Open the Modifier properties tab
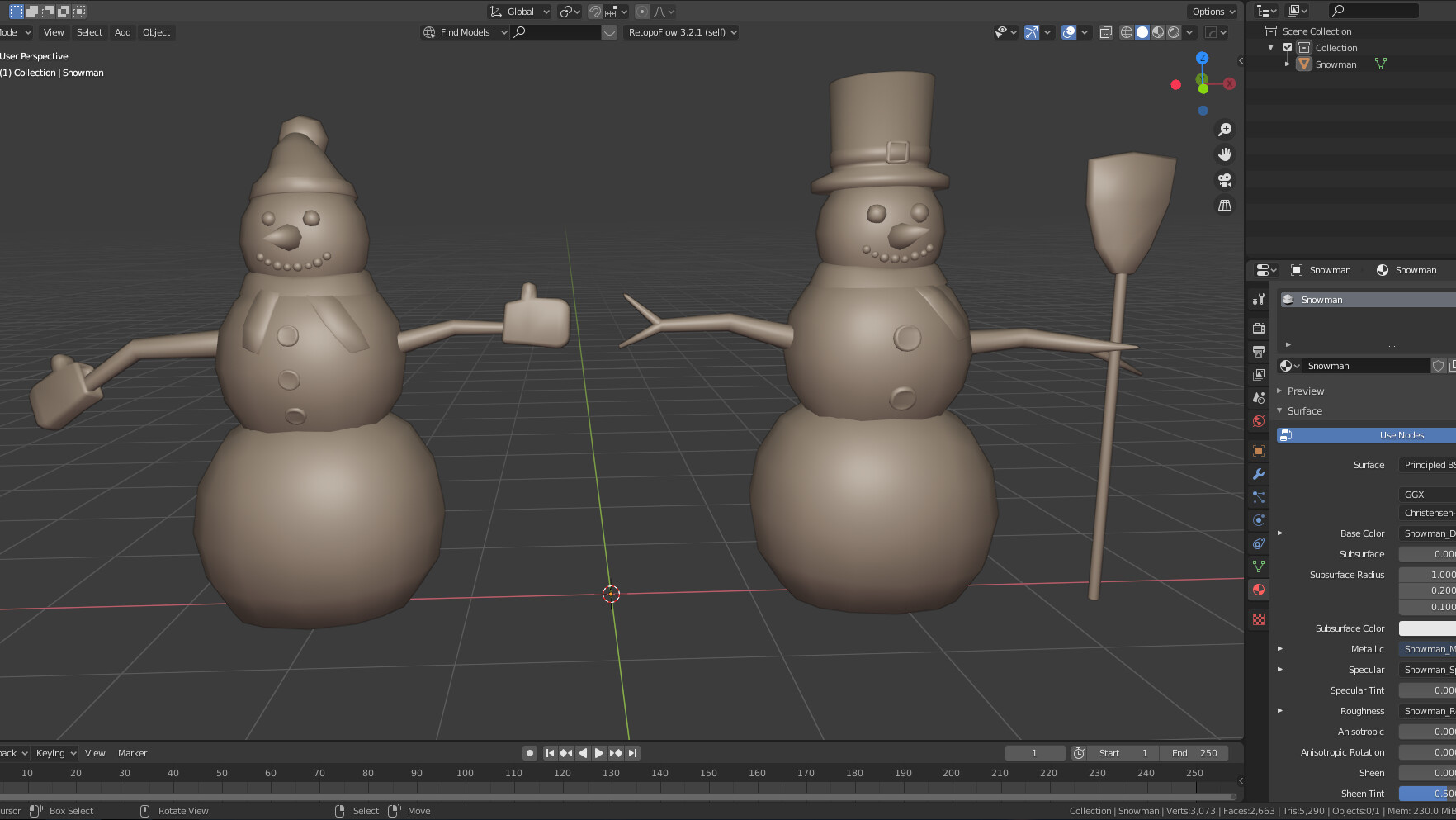 1258,474
